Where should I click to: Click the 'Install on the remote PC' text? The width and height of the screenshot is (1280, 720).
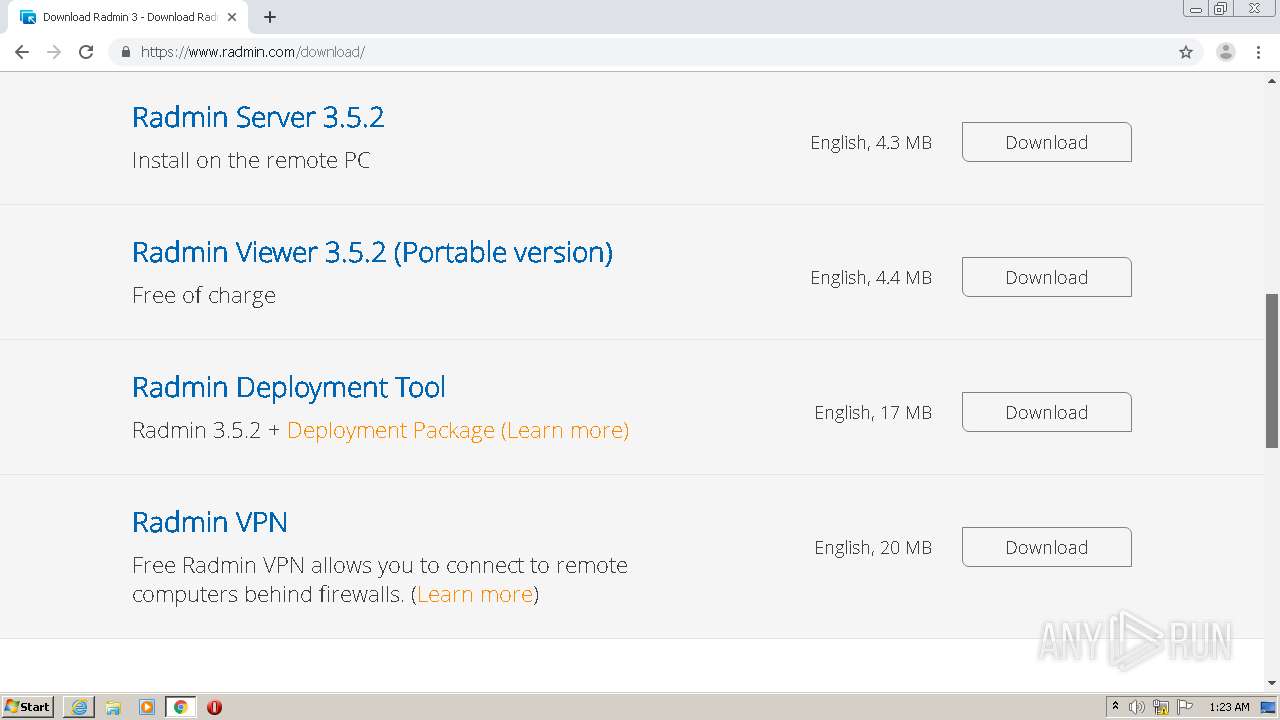point(251,160)
